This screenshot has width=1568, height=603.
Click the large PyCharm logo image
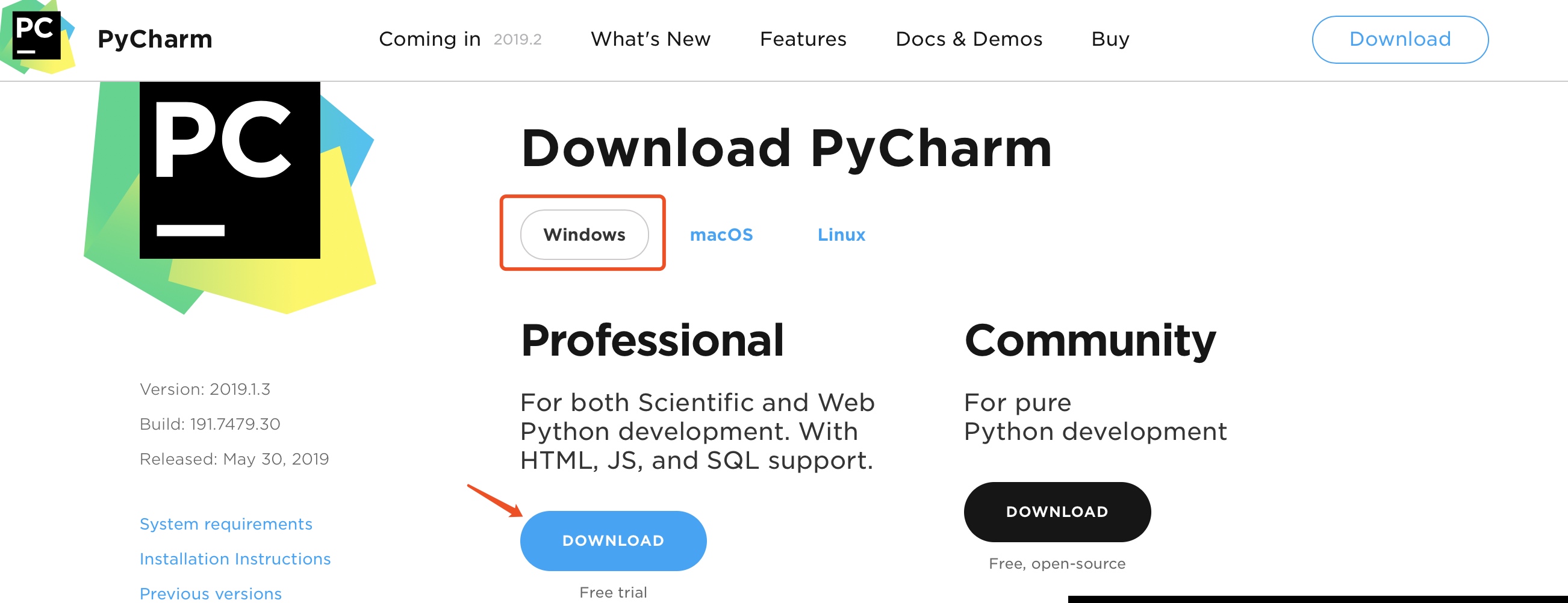pyautogui.click(x=229, y=198)
